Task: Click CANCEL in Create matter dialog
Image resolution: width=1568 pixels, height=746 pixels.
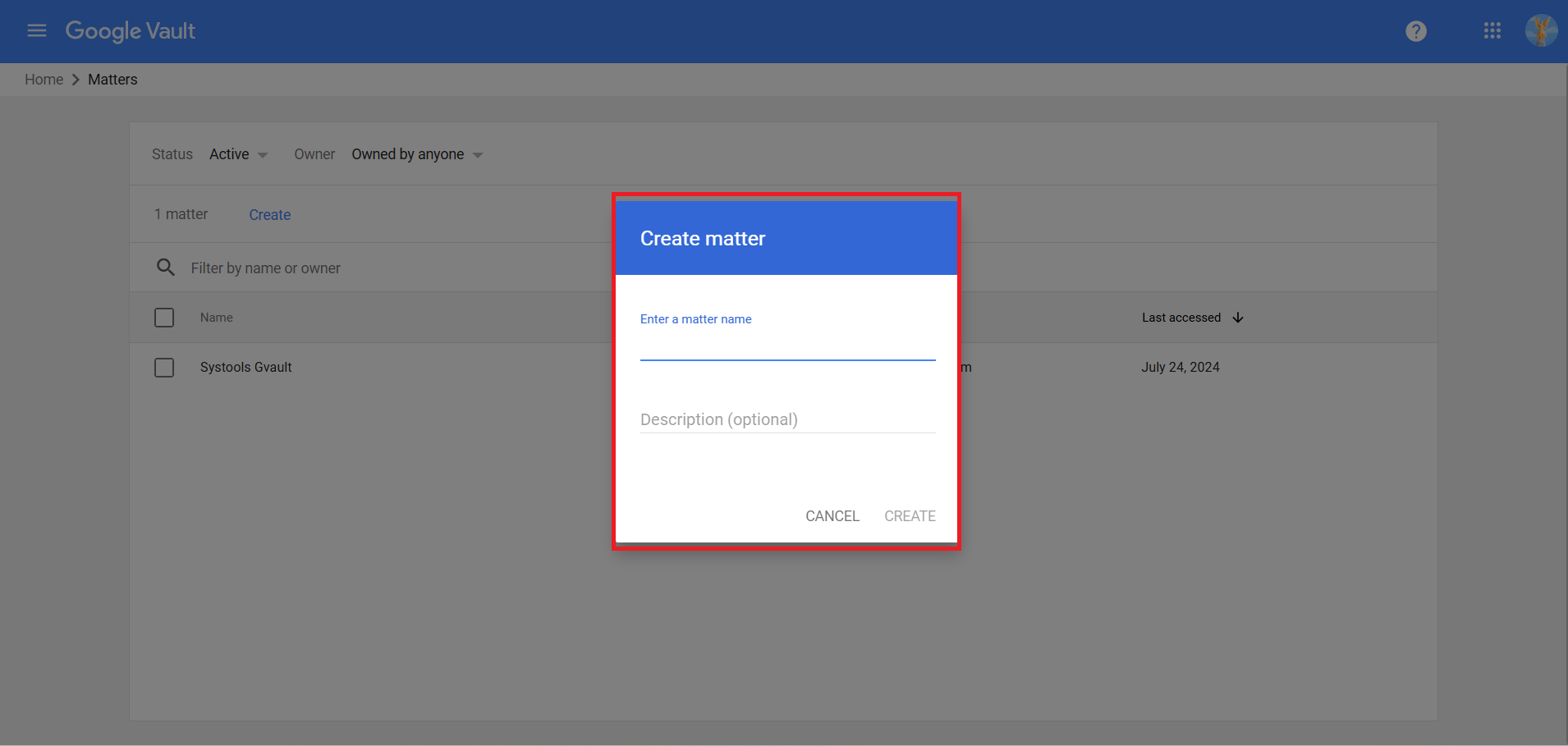Action: [832, 516]
